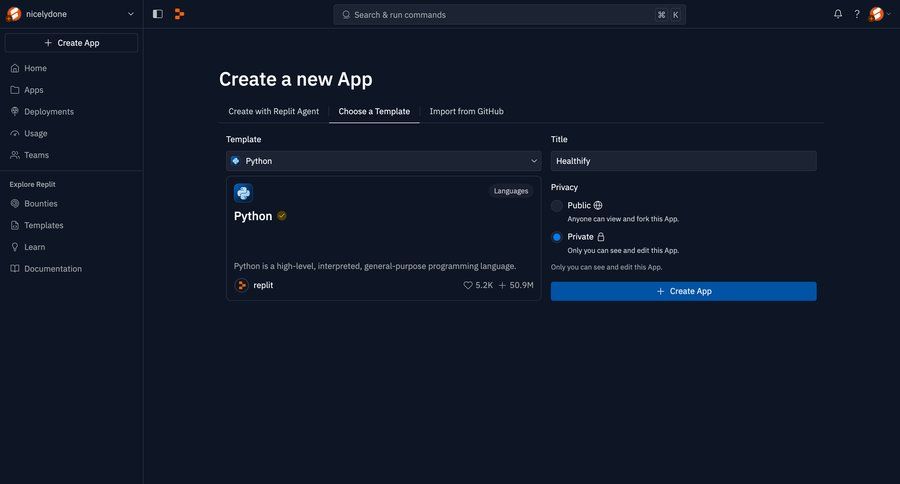Click the 'Create a new App' heading
This screenshot has width=900, height=484.
[296, 79]
